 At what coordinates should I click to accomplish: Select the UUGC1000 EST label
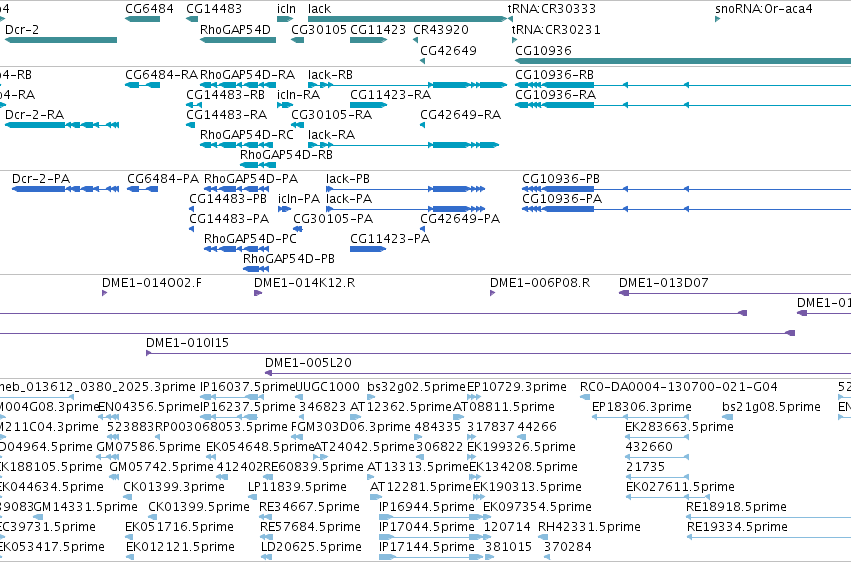pyautogui.click(x=327, y=387)
